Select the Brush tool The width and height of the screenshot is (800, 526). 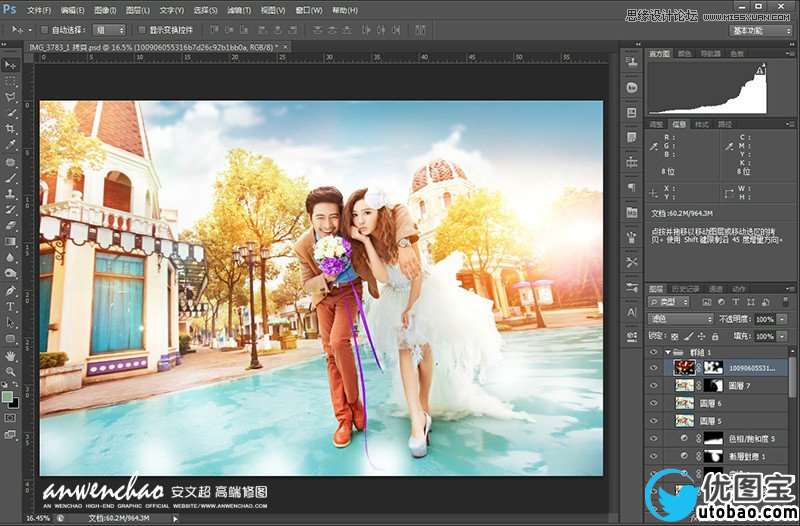(x=10, y=178)
